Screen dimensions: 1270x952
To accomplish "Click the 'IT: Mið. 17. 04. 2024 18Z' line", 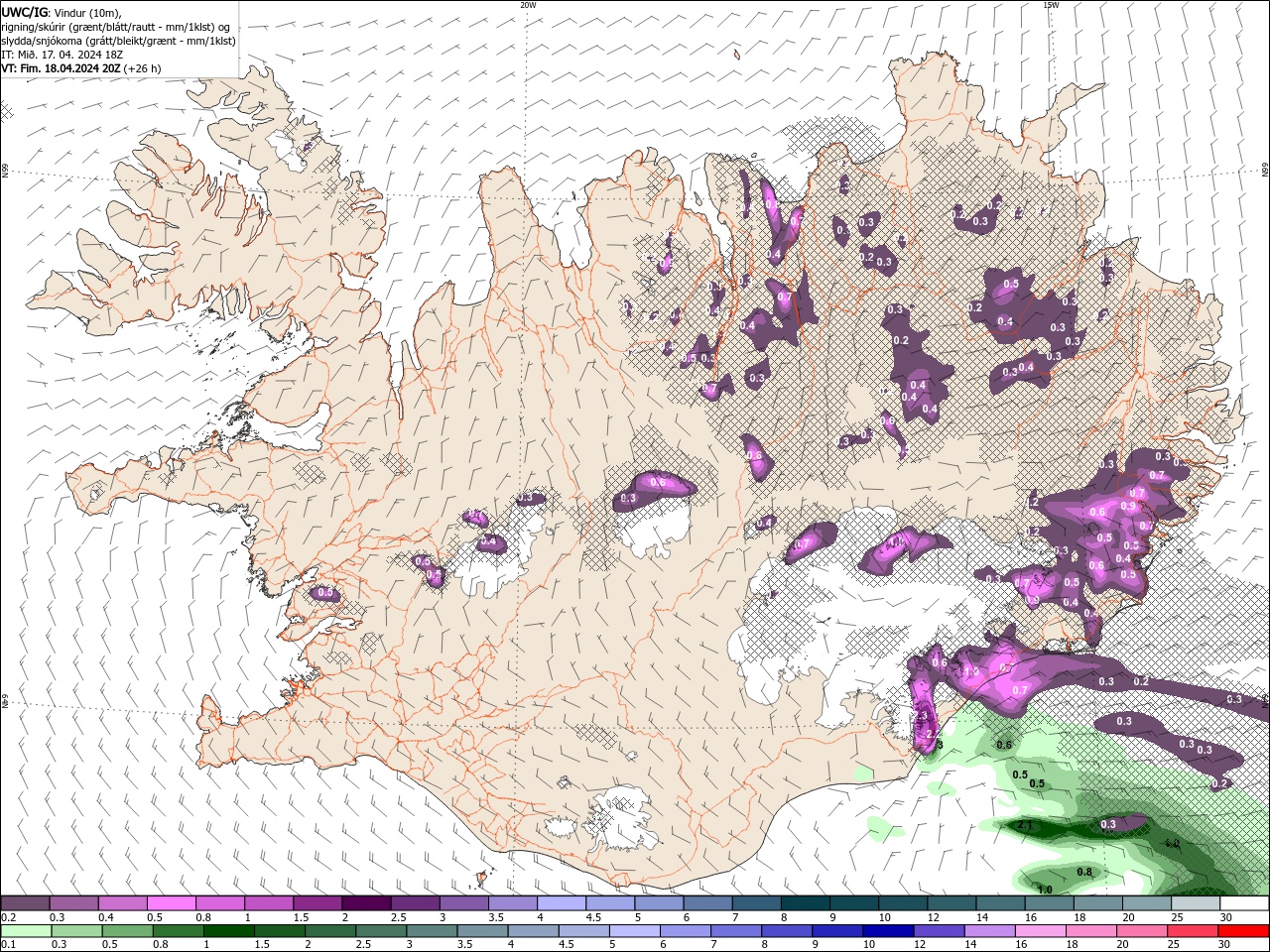I will [63, 55].
